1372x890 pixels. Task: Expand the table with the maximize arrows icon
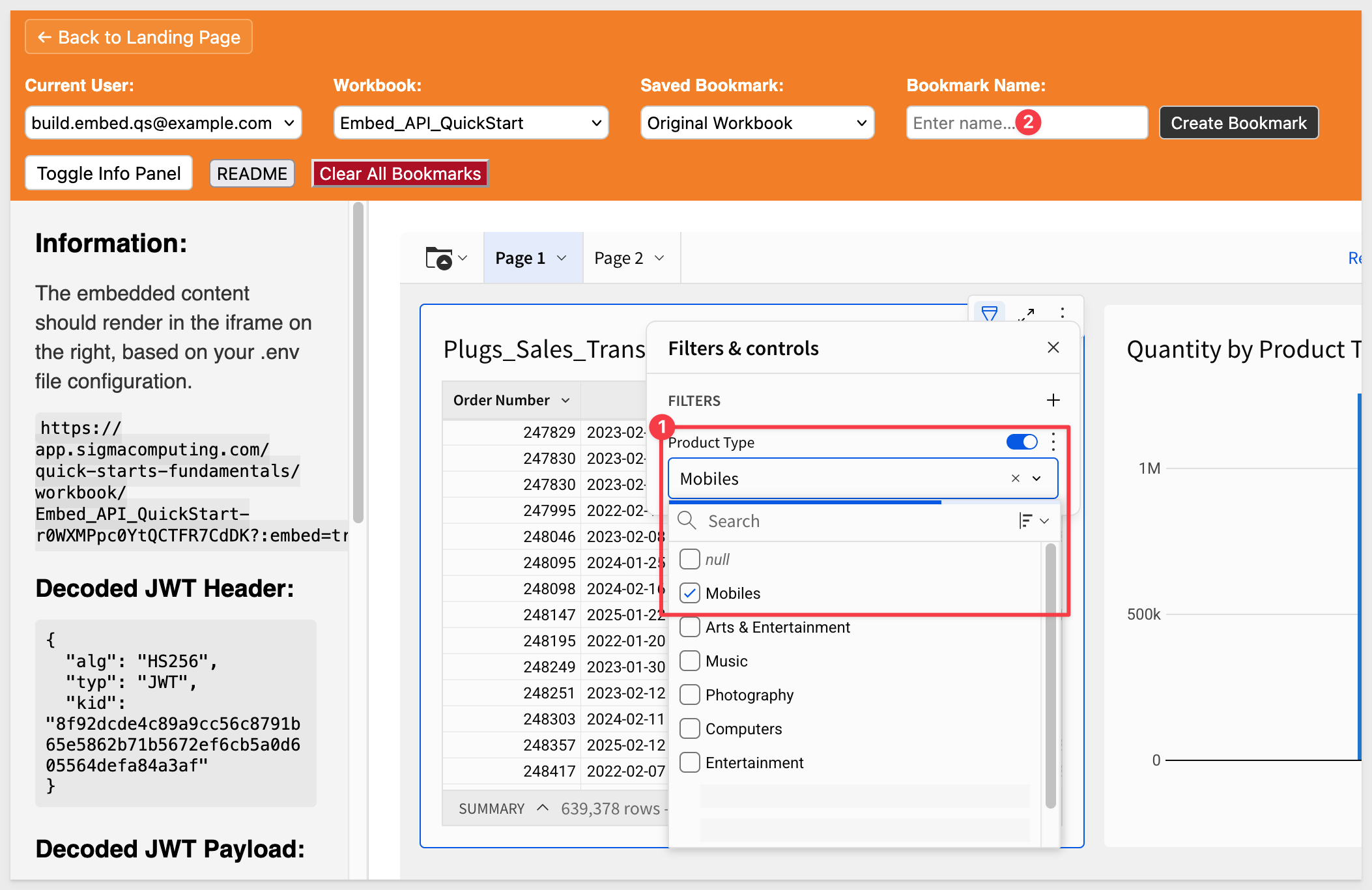click(1026, 313)
